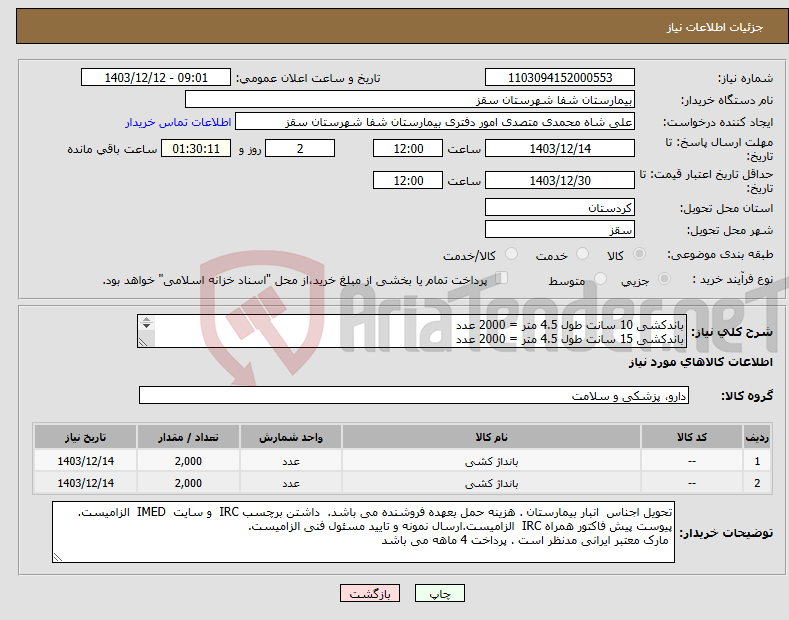The image size is (789, 620).
Task: Click the province field کردستان
Action: pyautogui.click(x=560, y=207)
